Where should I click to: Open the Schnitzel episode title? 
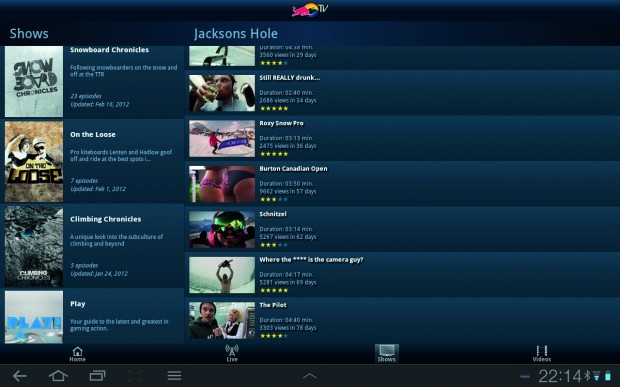pyautogui.click(x=273, y=214)
